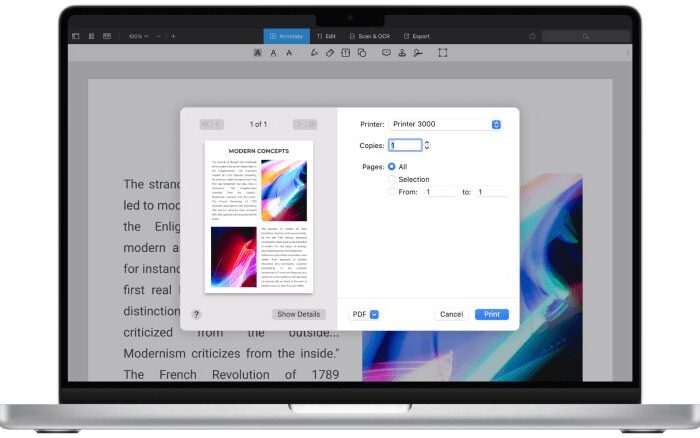The image size is (700, 438).
Task: Switch to the Annotate tab
Action: [286, 36]
